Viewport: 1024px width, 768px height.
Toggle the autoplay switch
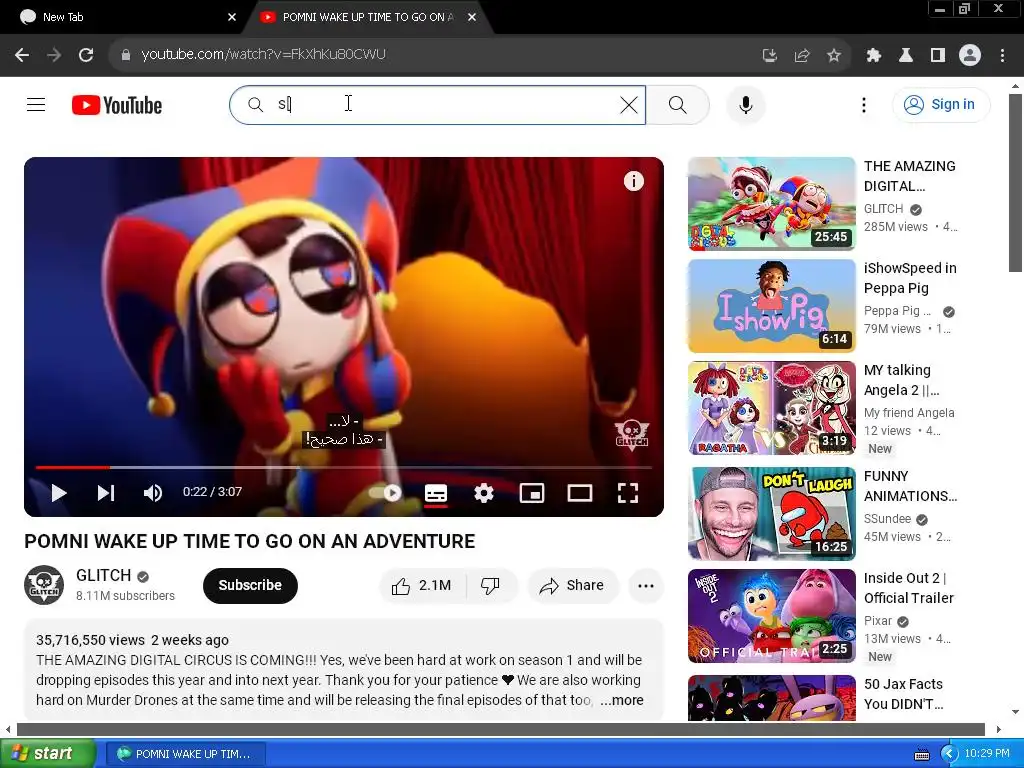coord(386,493)
